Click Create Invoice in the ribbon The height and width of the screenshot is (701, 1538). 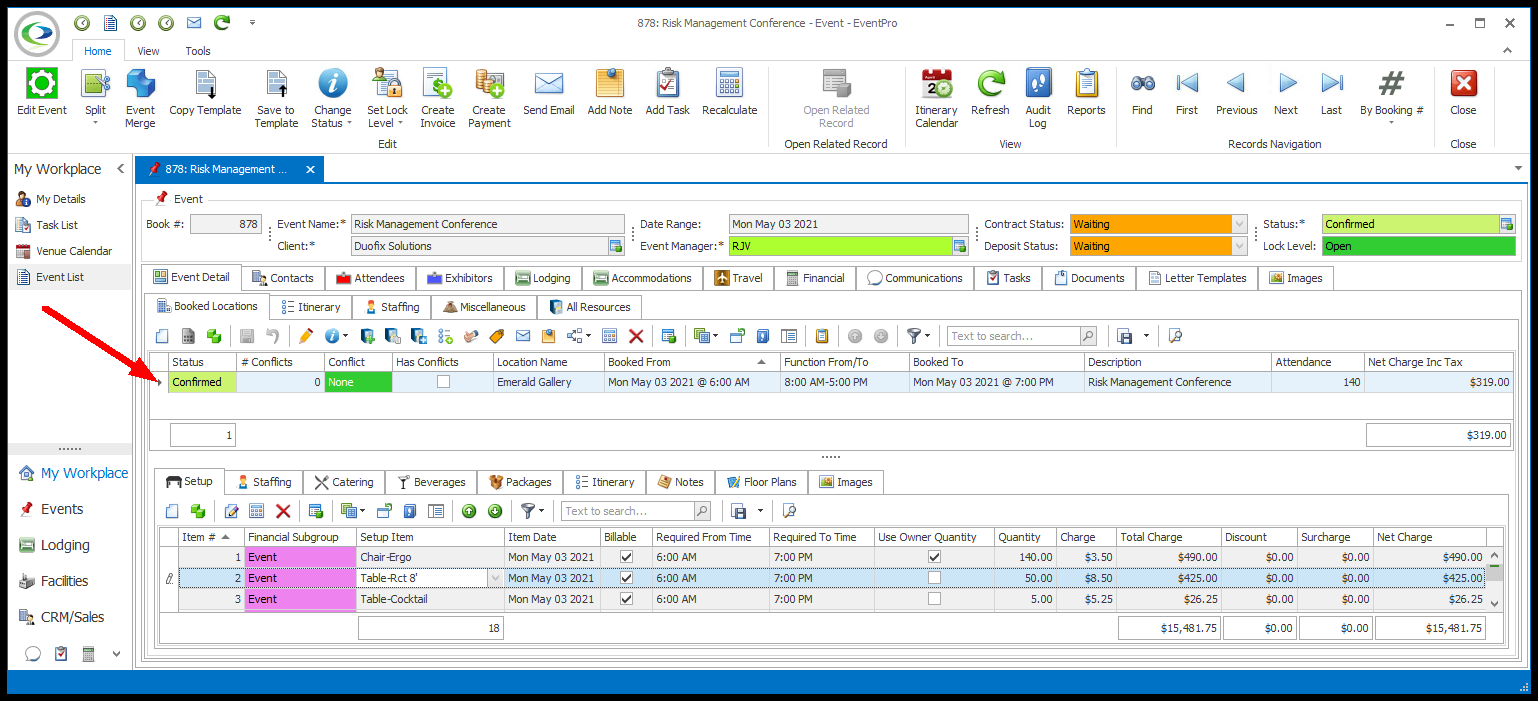pos(437,98)
